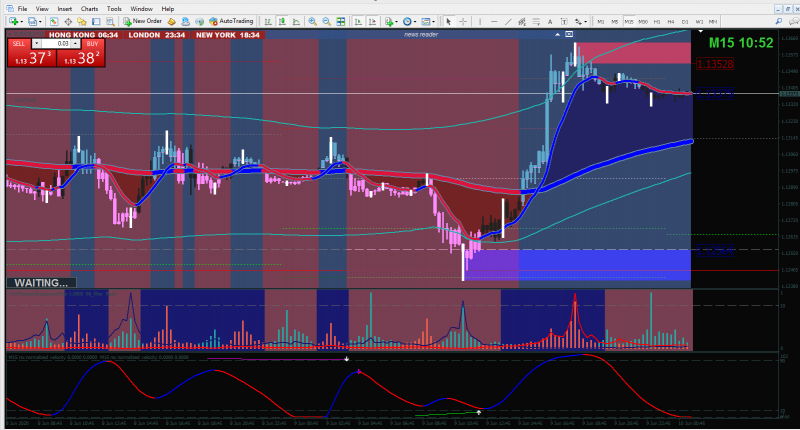Select the horizontal line drawing tool

click(x=494, y=21)
